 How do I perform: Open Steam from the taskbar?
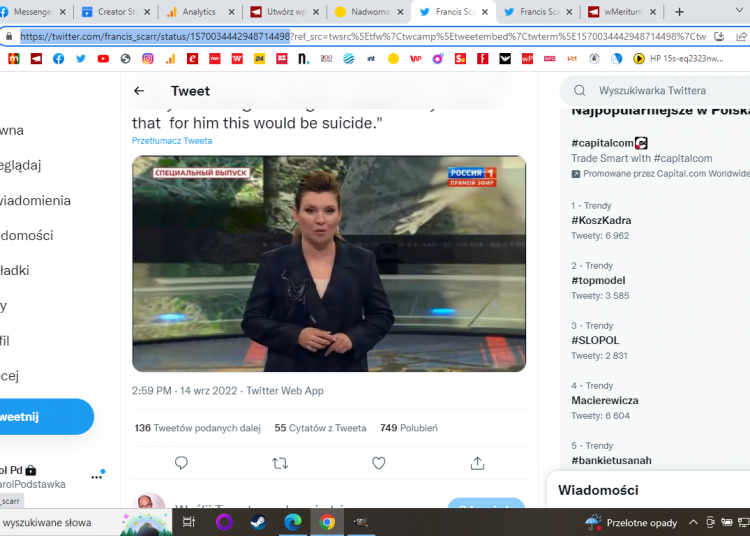(x=259, y=522)
